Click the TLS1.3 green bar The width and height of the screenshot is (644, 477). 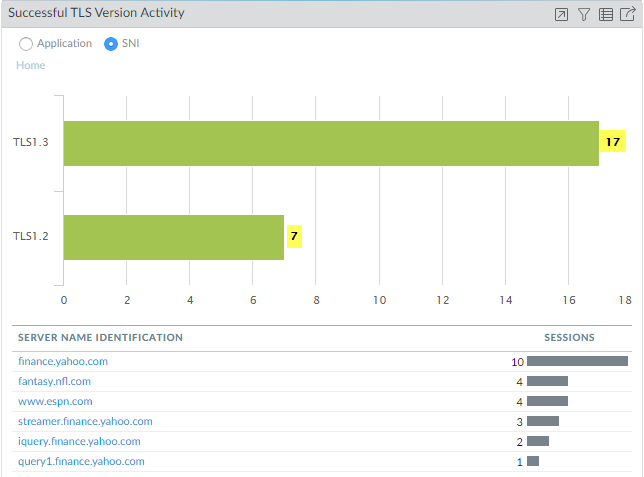point(331,143)
